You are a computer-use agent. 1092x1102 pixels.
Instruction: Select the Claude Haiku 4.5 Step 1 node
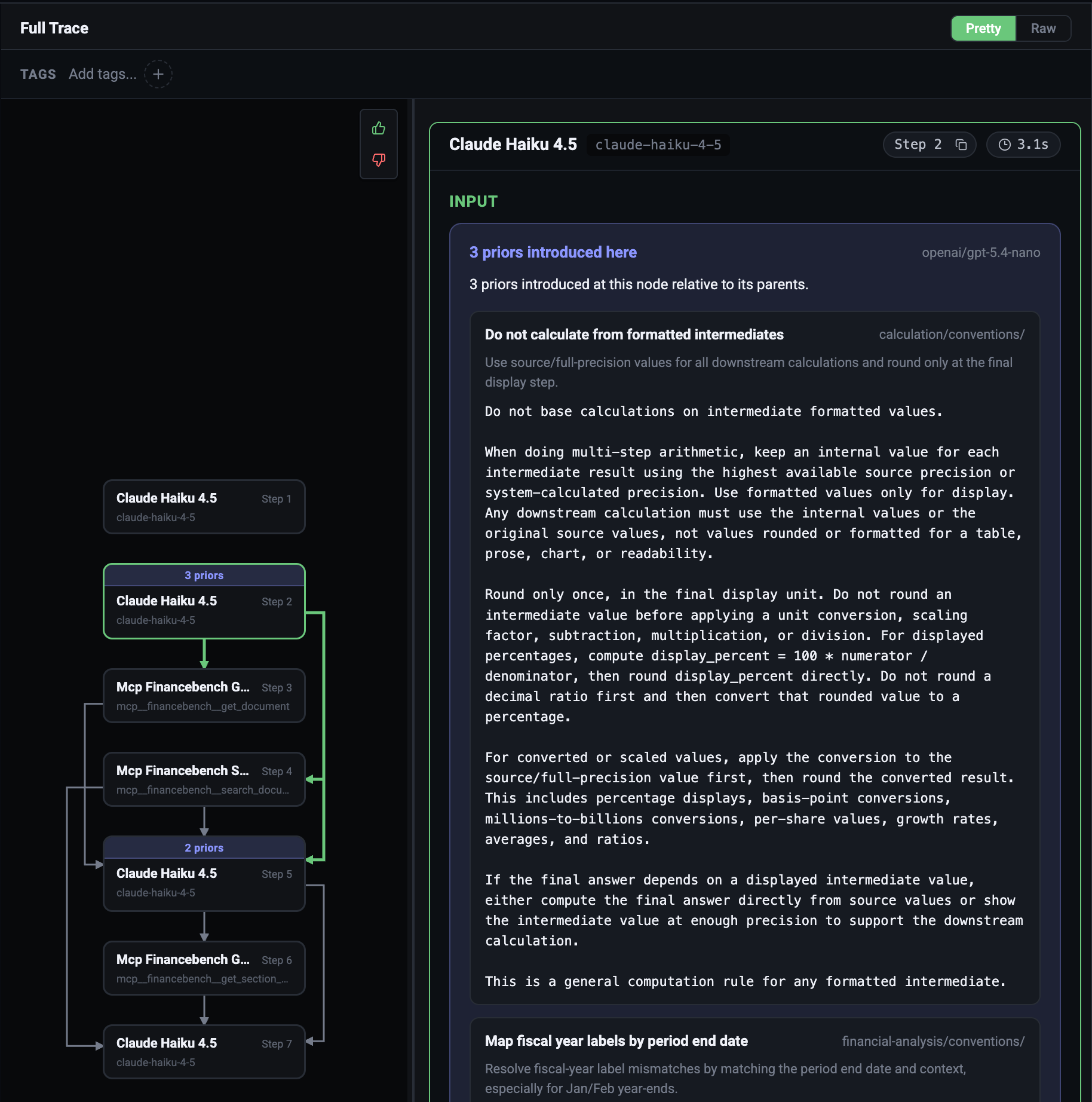[204, 507]
